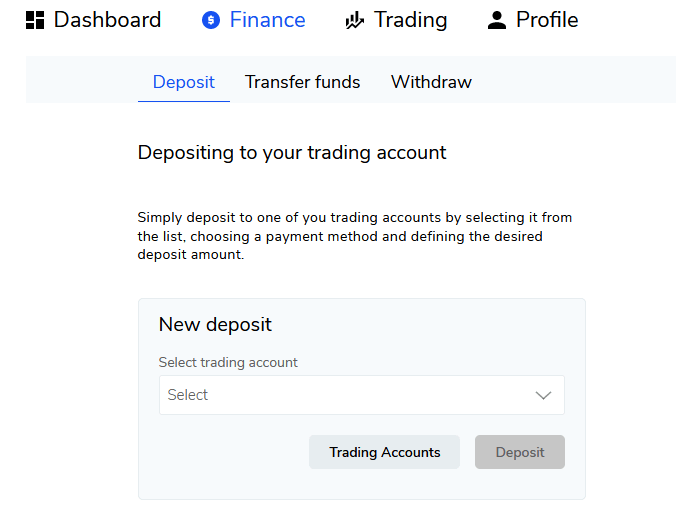The width and height of the screenshot is (676, 507).
Task: Open the Select trading account dropdown
Action: [x=362, y=395]
